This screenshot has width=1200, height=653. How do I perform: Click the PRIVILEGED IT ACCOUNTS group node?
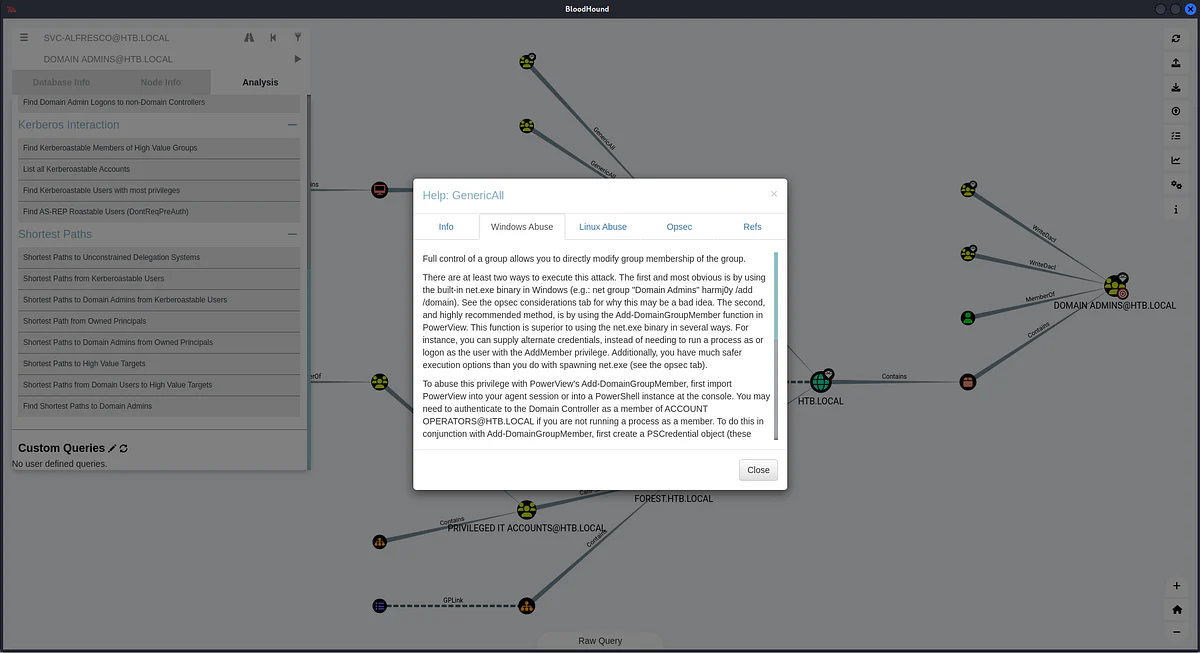click(x=527, y=510)
